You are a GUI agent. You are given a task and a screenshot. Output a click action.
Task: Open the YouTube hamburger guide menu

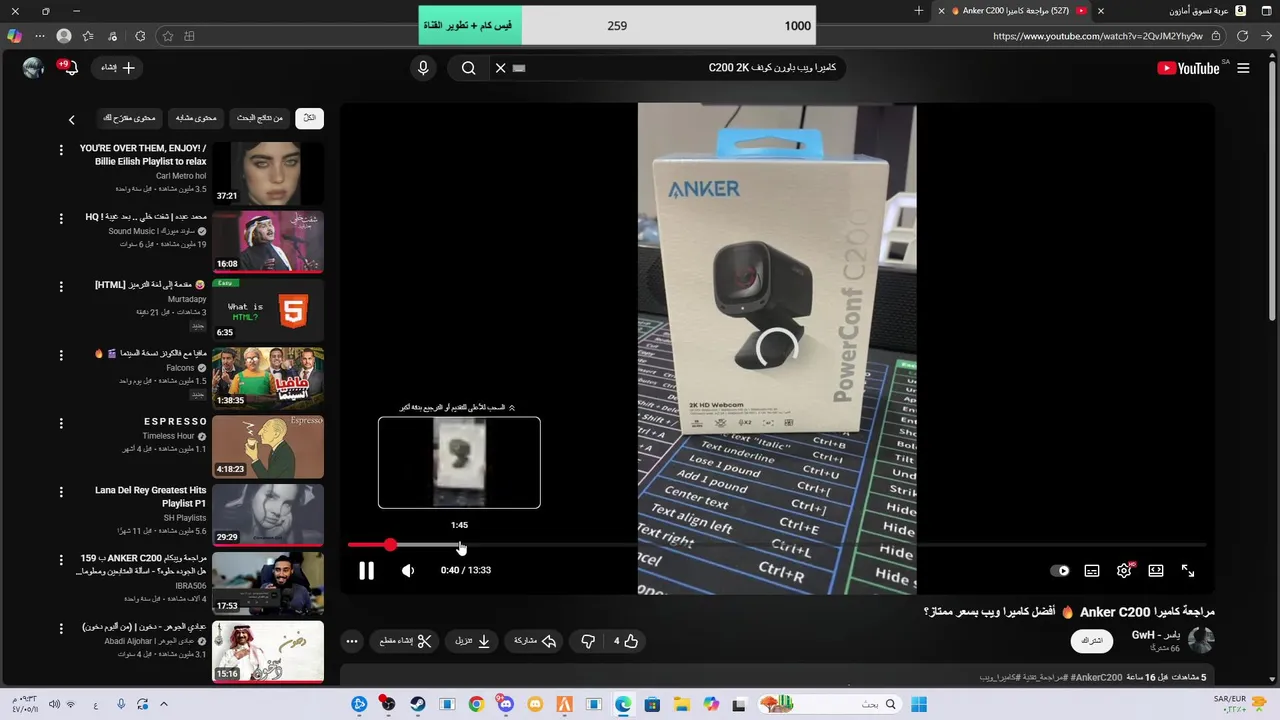(1243, 68)
